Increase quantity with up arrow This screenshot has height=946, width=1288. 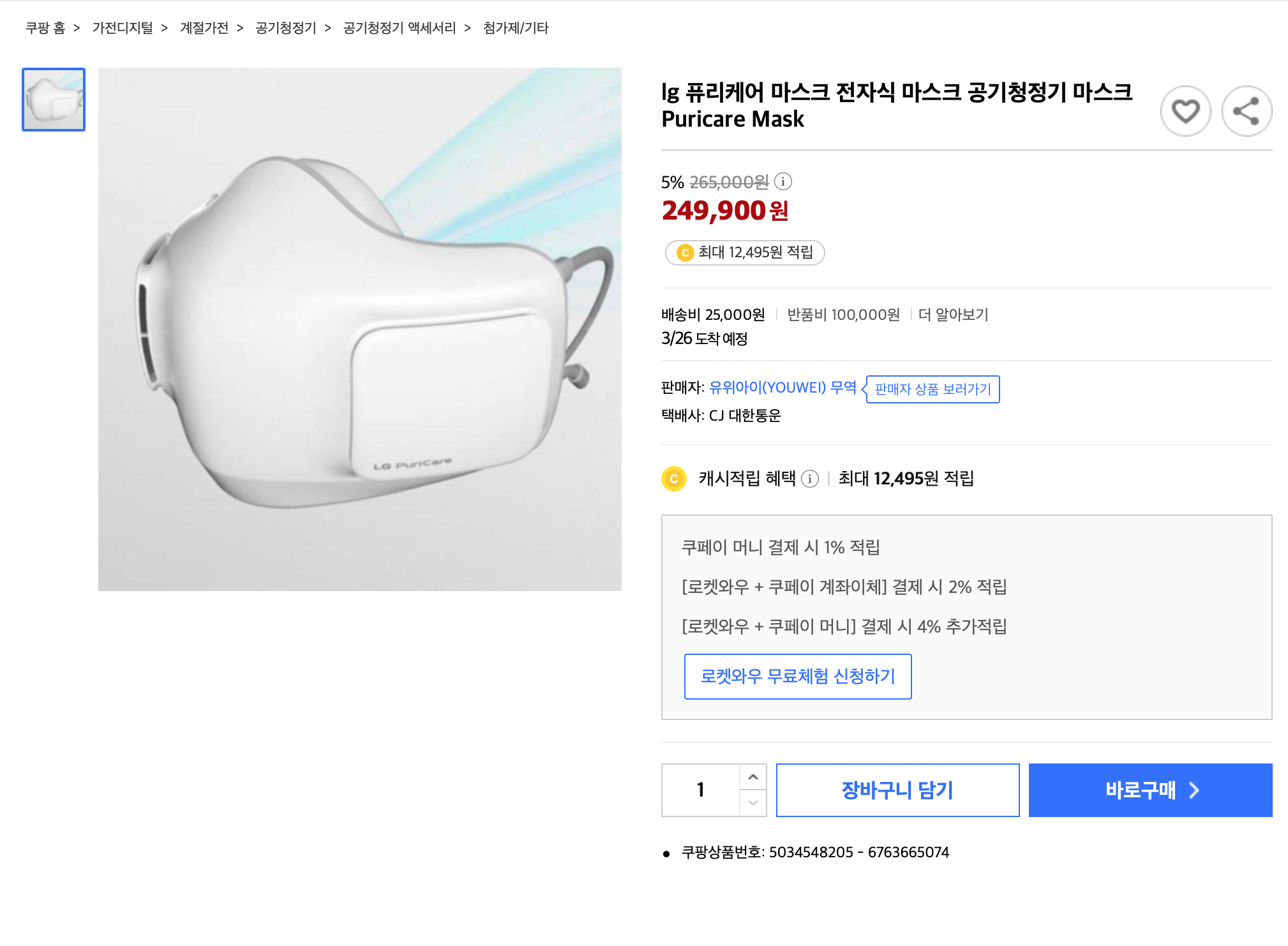point(753,777)
